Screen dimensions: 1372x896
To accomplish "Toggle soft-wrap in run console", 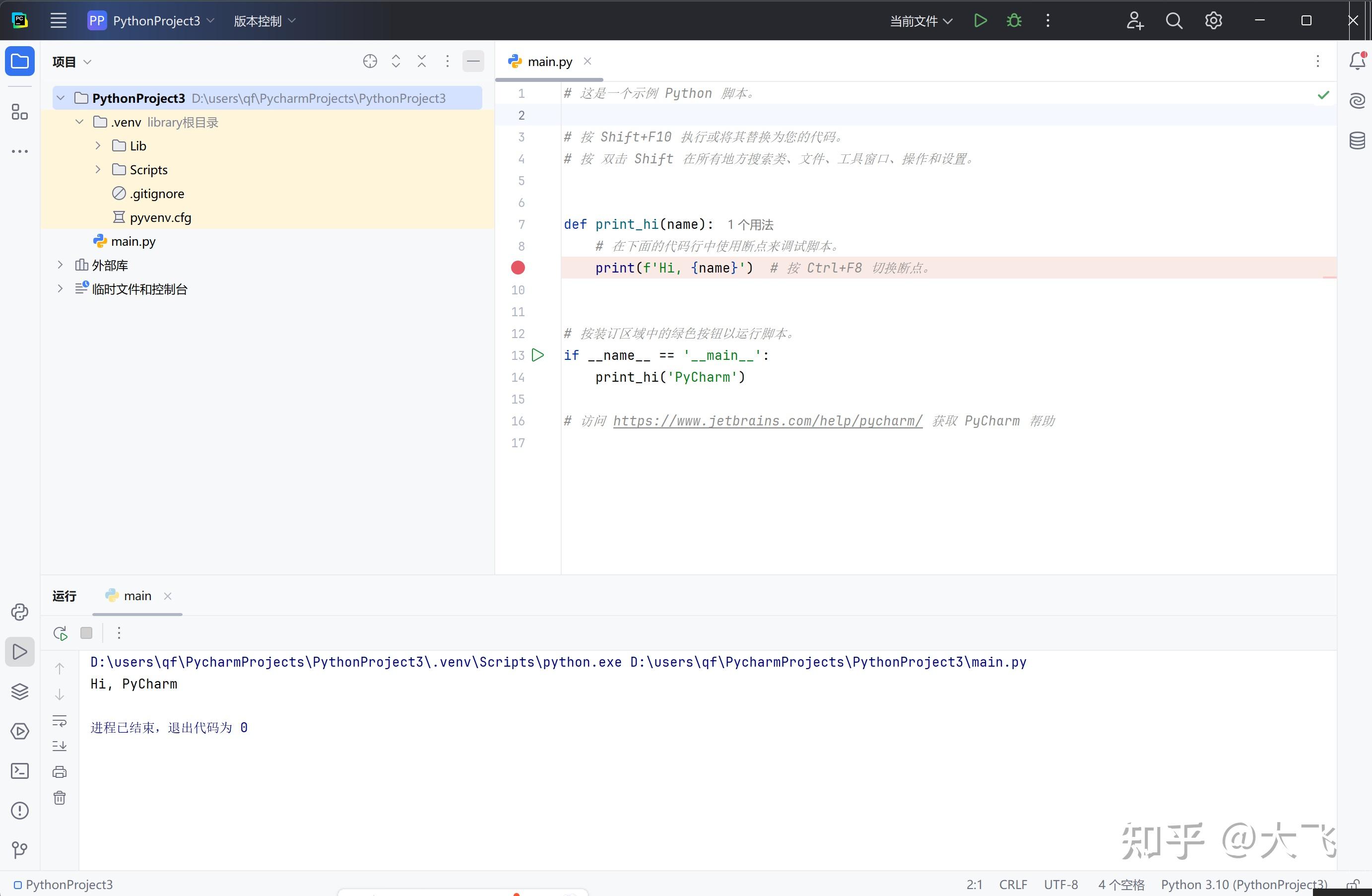I will pos(60,721).
